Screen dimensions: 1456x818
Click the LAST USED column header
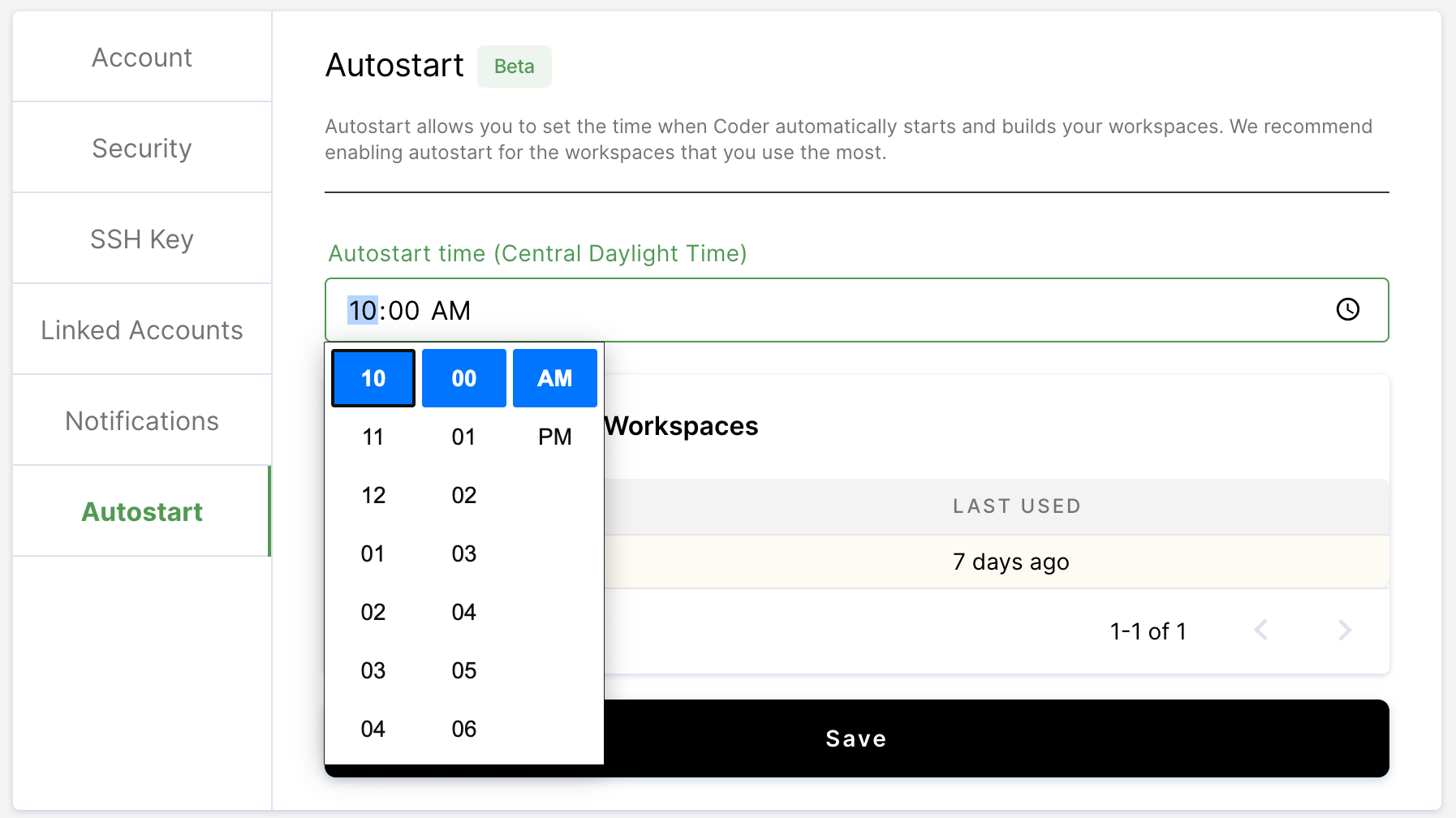(1017, 506)
